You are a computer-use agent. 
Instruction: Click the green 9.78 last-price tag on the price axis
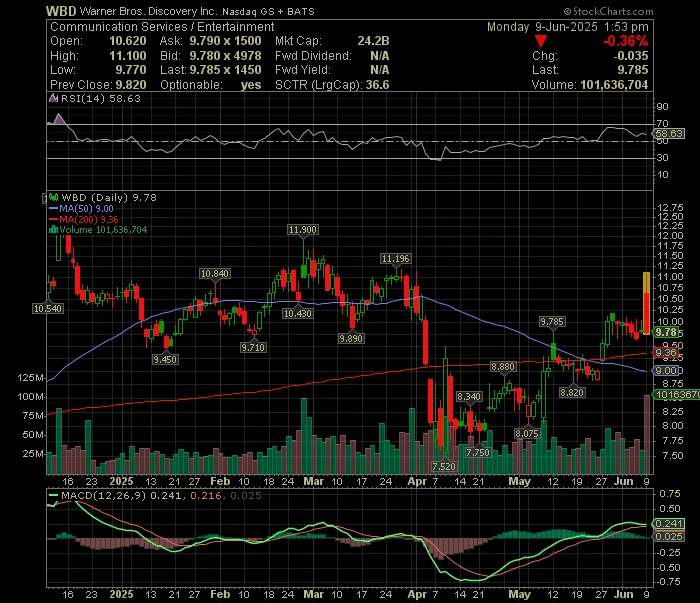point(666,332)
